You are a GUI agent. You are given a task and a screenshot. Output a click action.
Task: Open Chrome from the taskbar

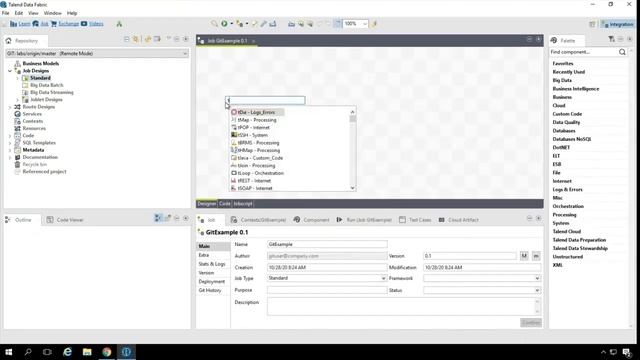pos(107,352)
